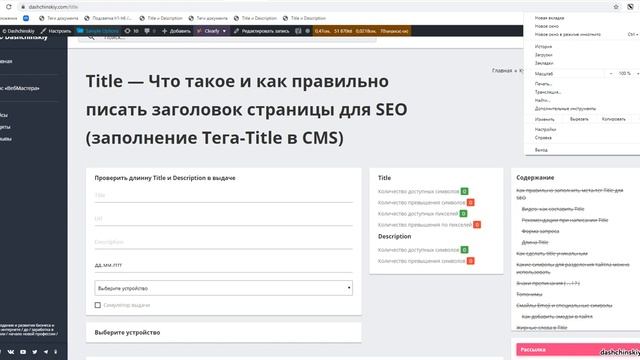The image size is (640, 360).
Task: Click «Вырезать» in the Chrome menu edit row
Action: 579,119
